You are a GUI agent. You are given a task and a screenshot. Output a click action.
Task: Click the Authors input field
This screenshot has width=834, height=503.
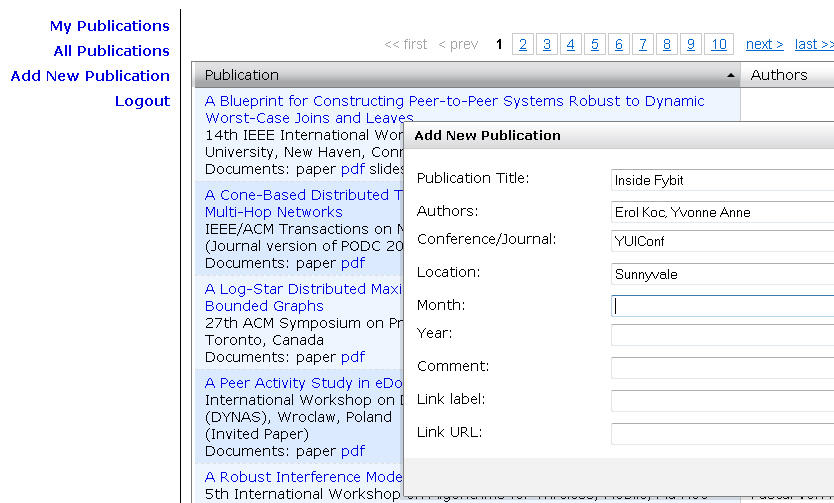(722, 212)
